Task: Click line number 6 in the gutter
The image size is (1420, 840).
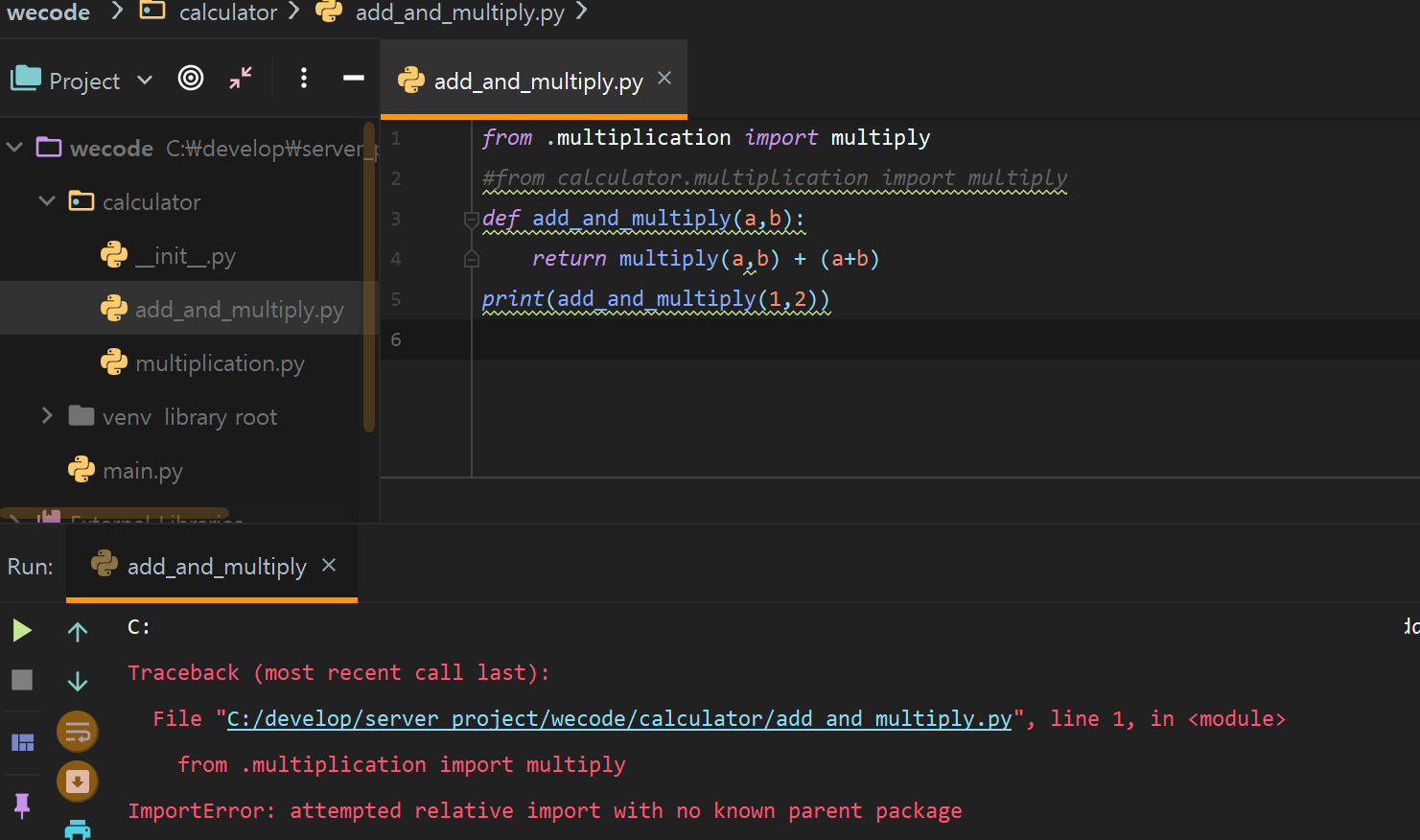Action: point(396,339)
